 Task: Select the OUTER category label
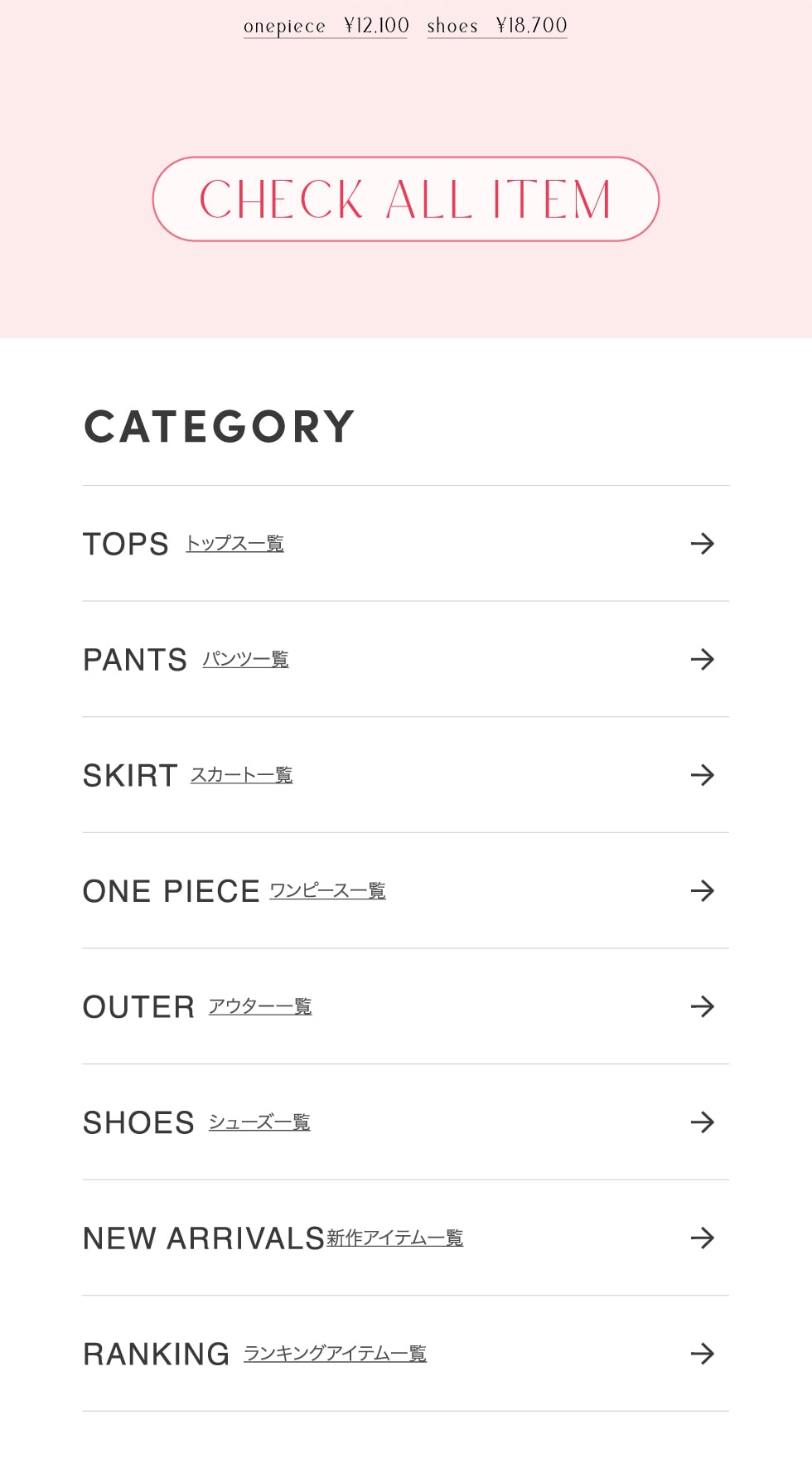(x=138, y=1007)
